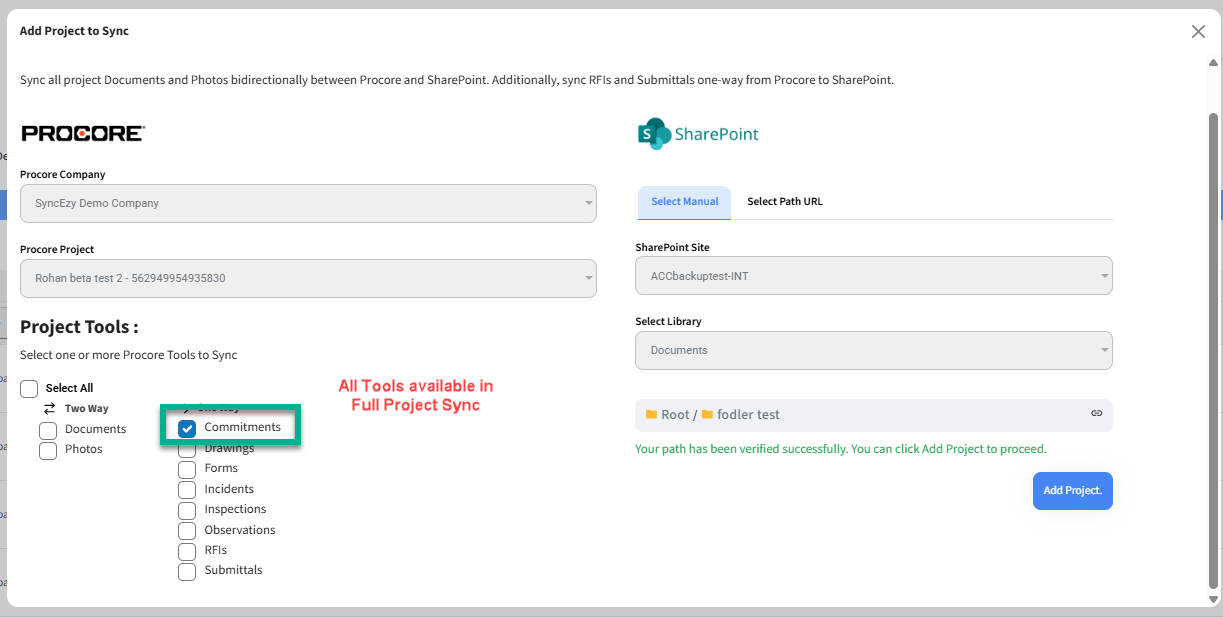Click the Root folder icon in path
The height and width of the screenshot is (617, 1223).
(651, 414)
